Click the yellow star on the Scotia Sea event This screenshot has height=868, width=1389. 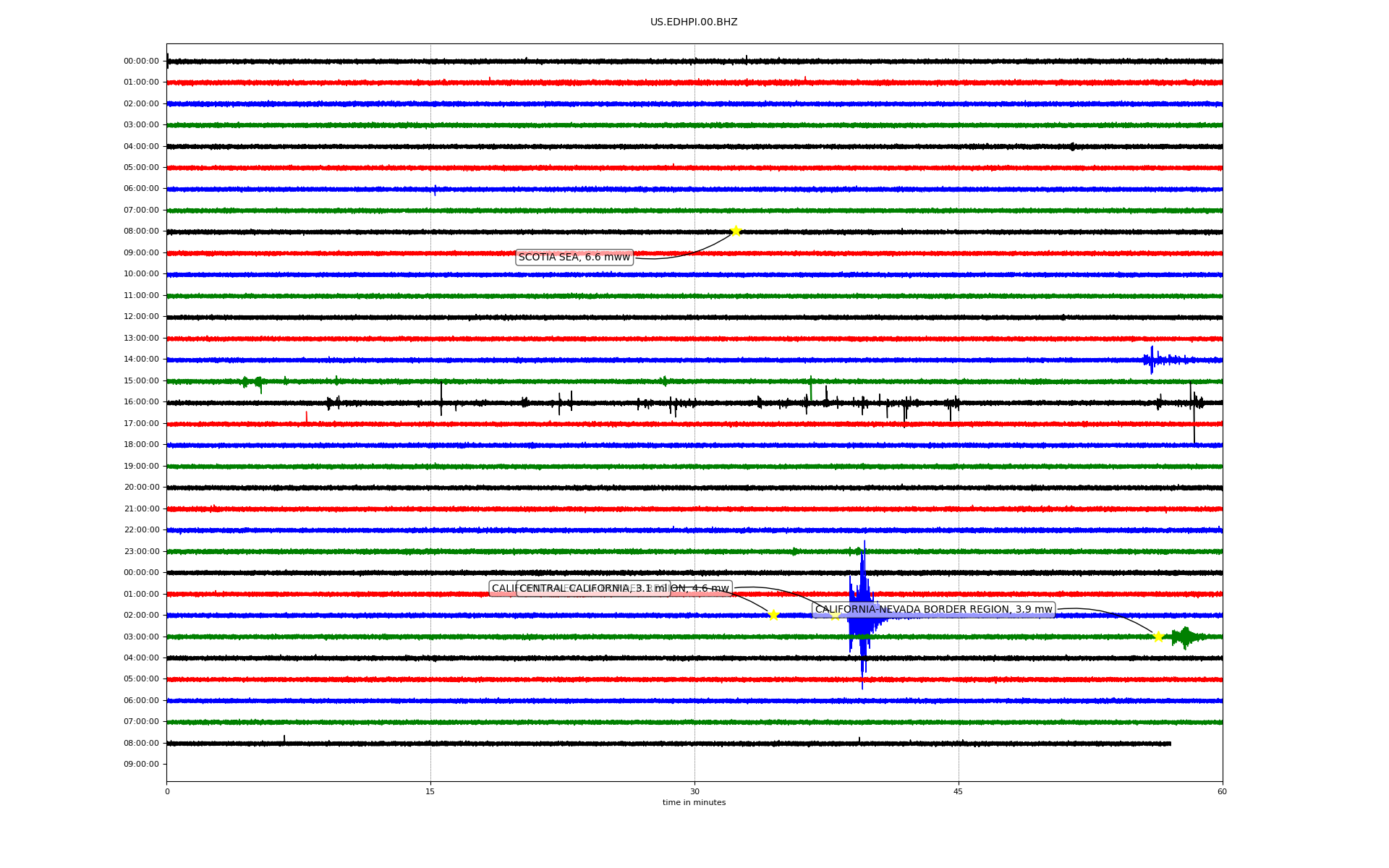point(736,231)
